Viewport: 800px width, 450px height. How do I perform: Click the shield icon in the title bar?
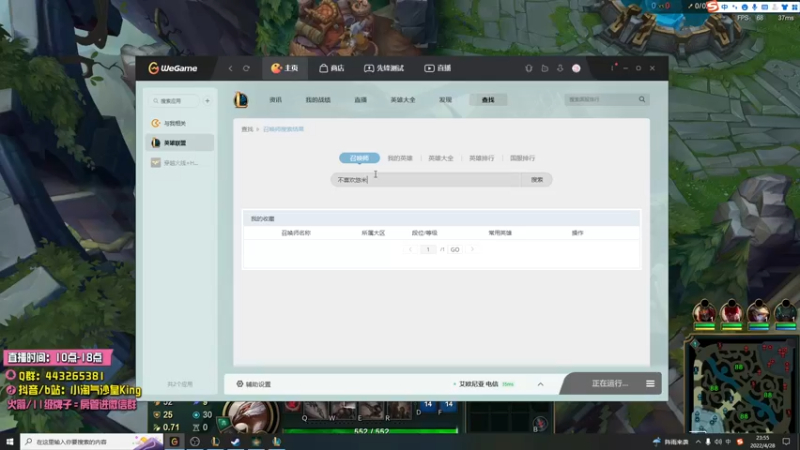point(529,68)
